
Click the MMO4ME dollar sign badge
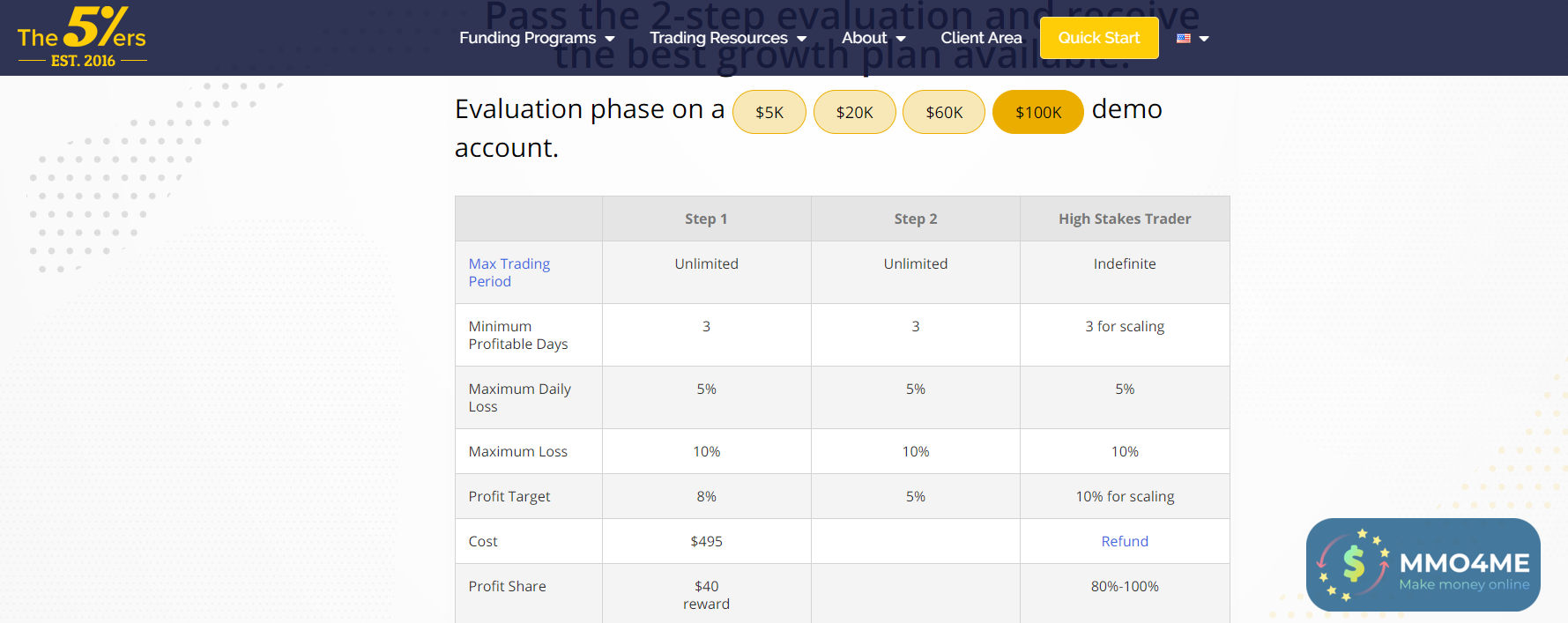coord(1353,565)
